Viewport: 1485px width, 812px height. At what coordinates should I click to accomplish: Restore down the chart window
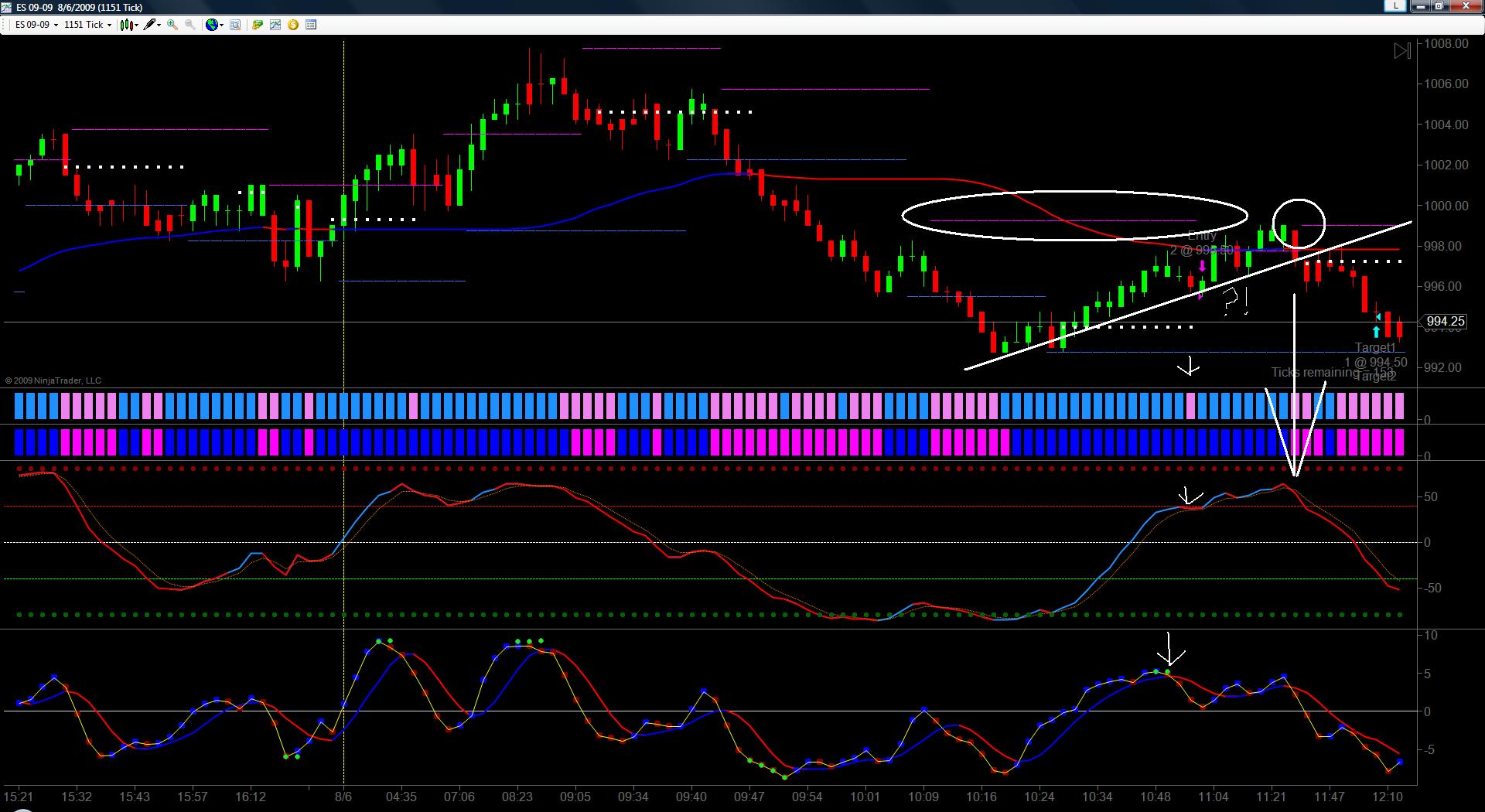(1439, 5)
